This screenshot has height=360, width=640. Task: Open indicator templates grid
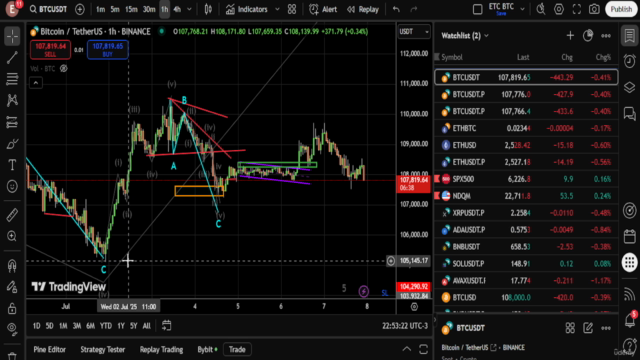coord(292,9)
